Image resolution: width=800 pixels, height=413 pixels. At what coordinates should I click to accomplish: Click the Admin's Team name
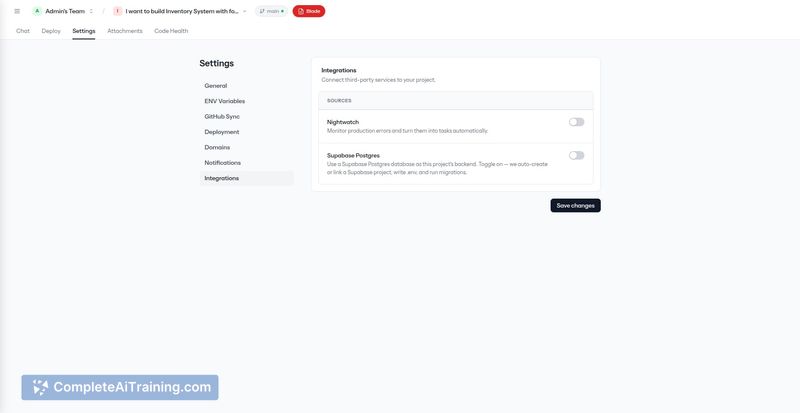(65, 11)
